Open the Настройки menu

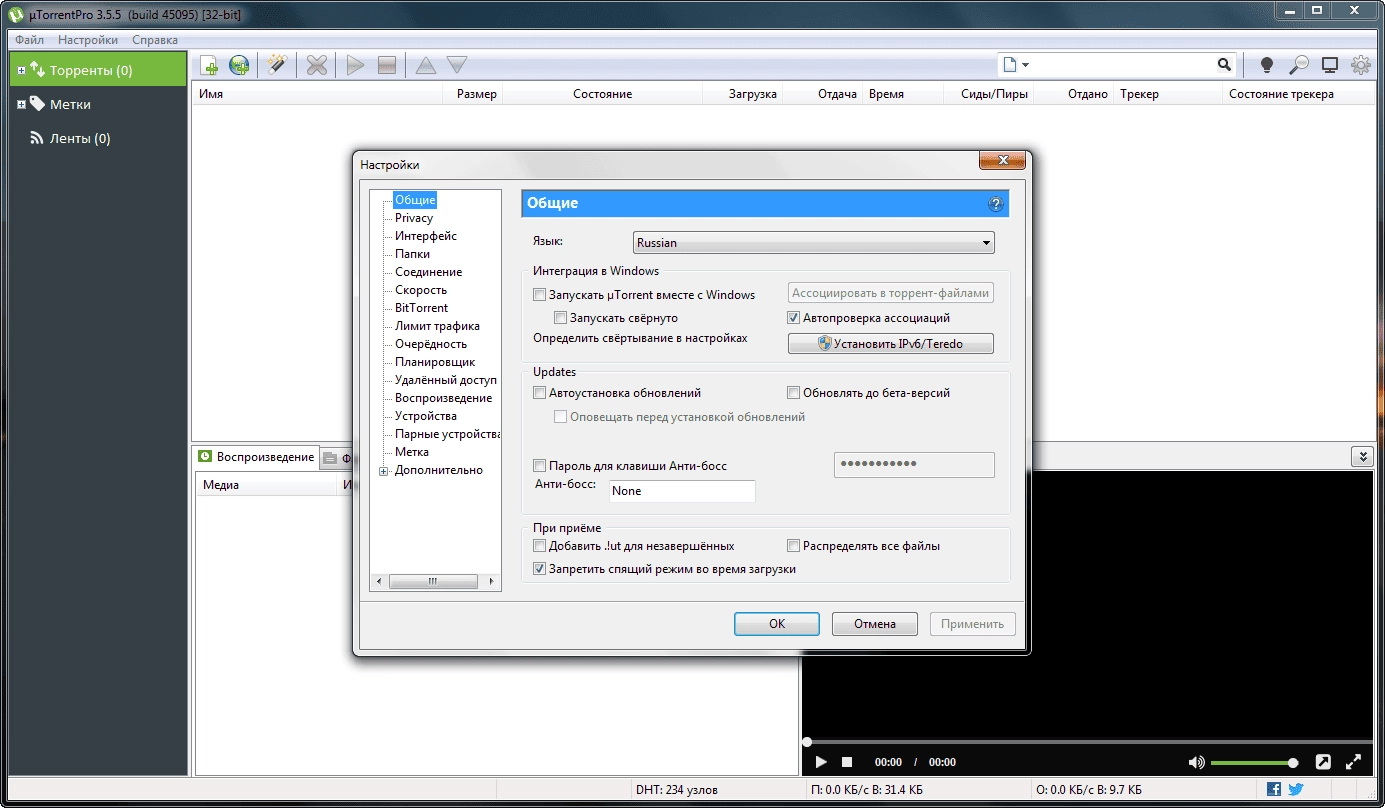pyautogui.click(x=88, y=40)
